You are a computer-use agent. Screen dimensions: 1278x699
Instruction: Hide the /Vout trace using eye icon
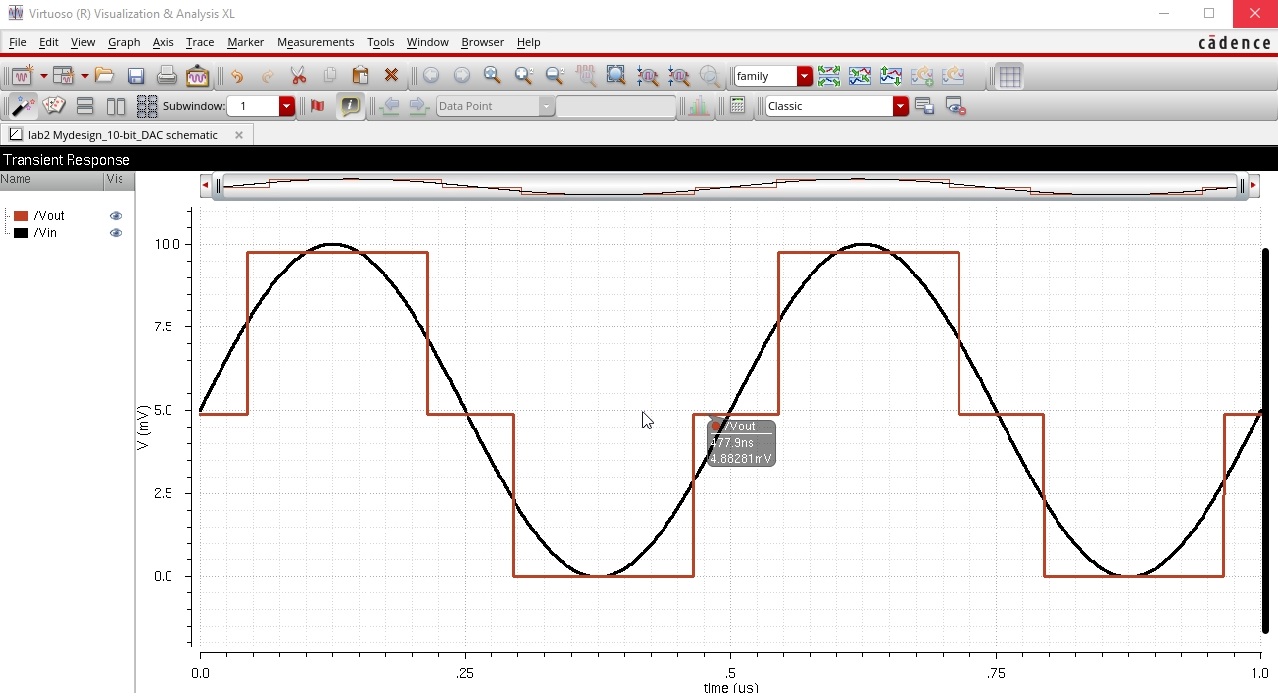coord(116,216)
